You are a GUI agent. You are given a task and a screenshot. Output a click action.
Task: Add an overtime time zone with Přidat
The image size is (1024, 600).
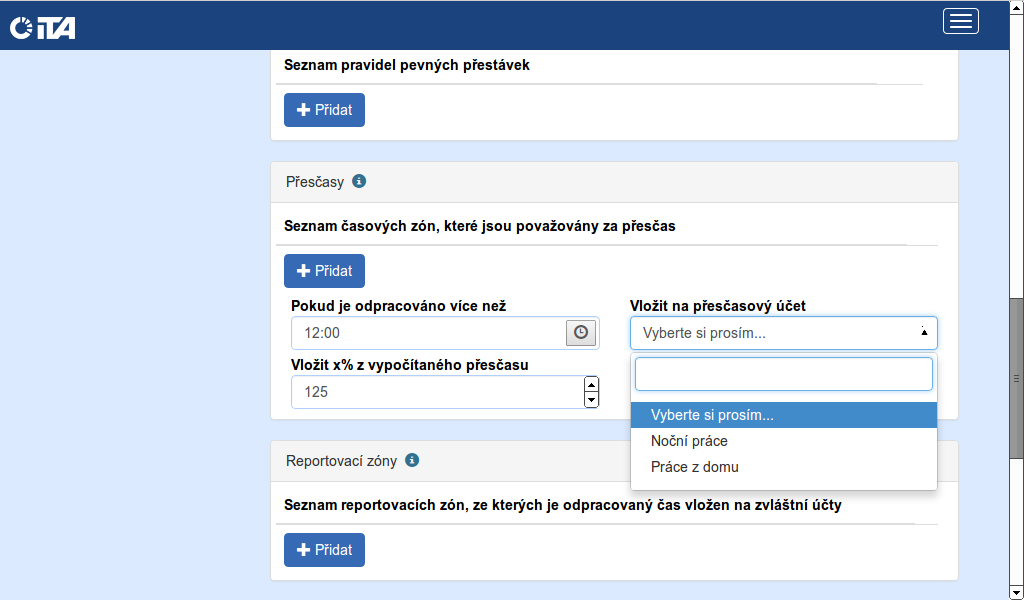324,271
